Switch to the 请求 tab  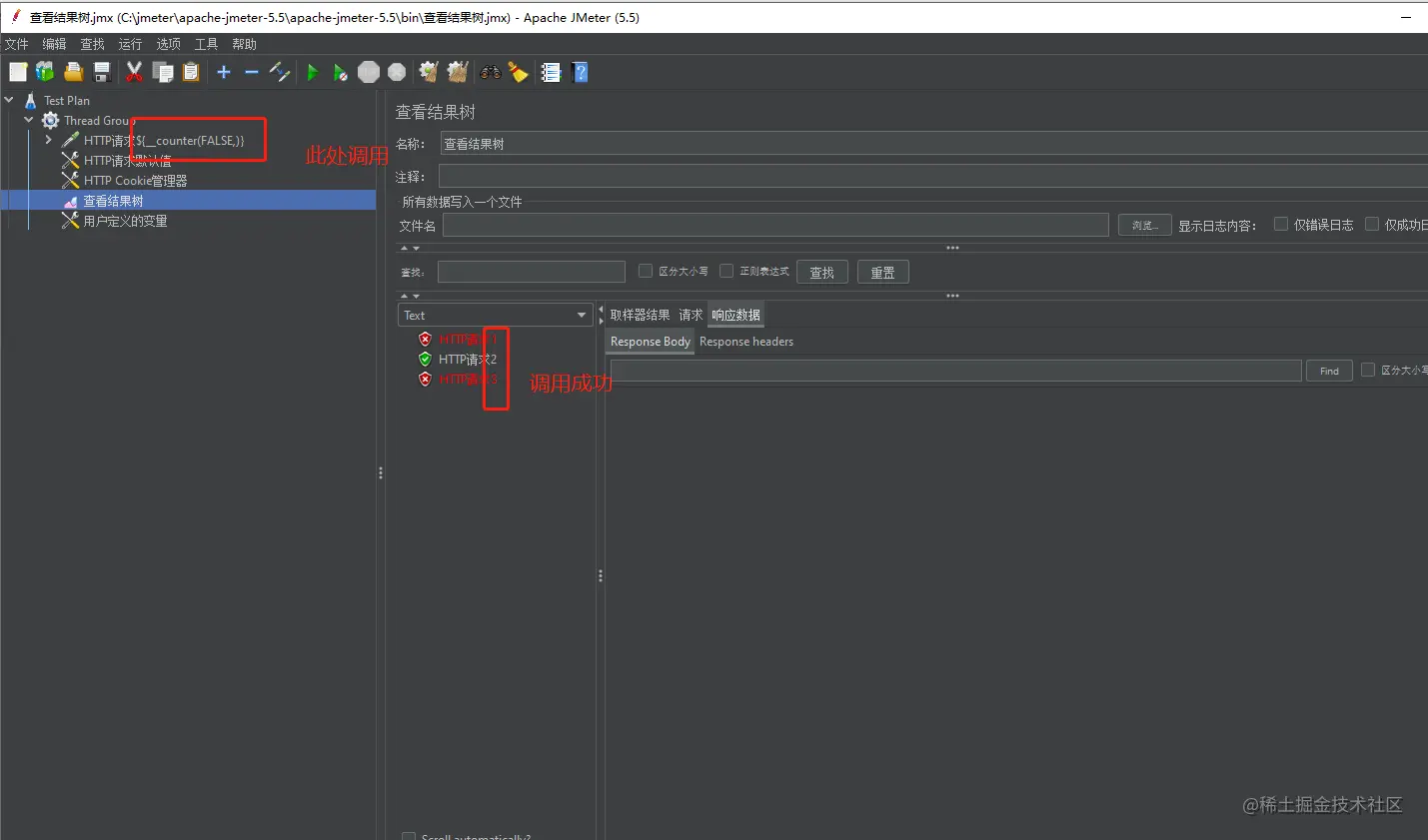tap(691, 315)
